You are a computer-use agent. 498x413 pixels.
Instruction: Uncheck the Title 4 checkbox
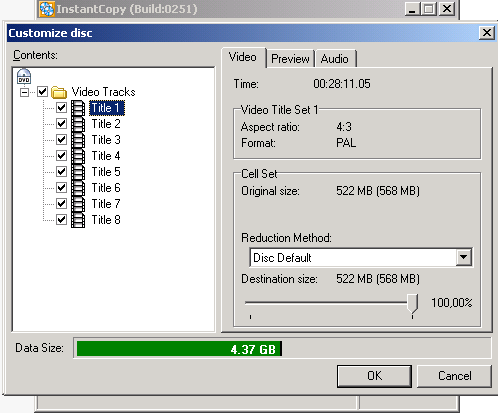pos(62,156)
